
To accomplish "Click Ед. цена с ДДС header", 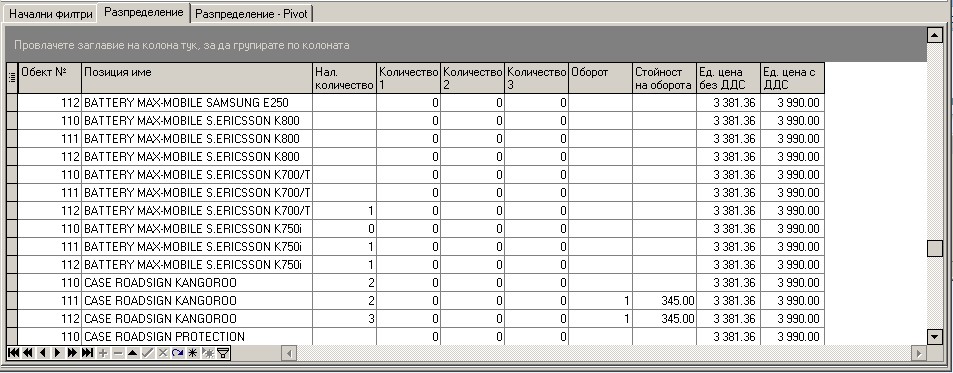I will [x=793, y=78].
